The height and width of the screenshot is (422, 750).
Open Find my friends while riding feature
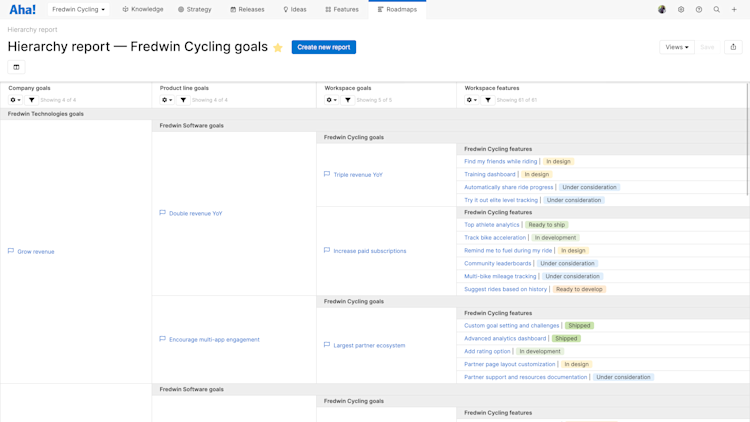pos(501,162)
